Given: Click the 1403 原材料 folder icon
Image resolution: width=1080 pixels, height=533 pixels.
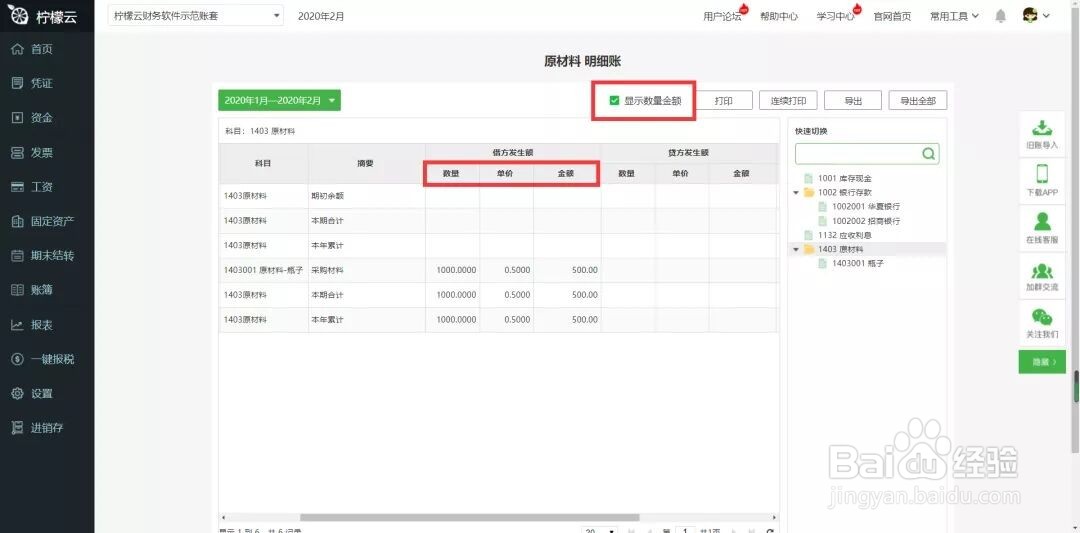Looking at the screenshot, I should [809, 249].
